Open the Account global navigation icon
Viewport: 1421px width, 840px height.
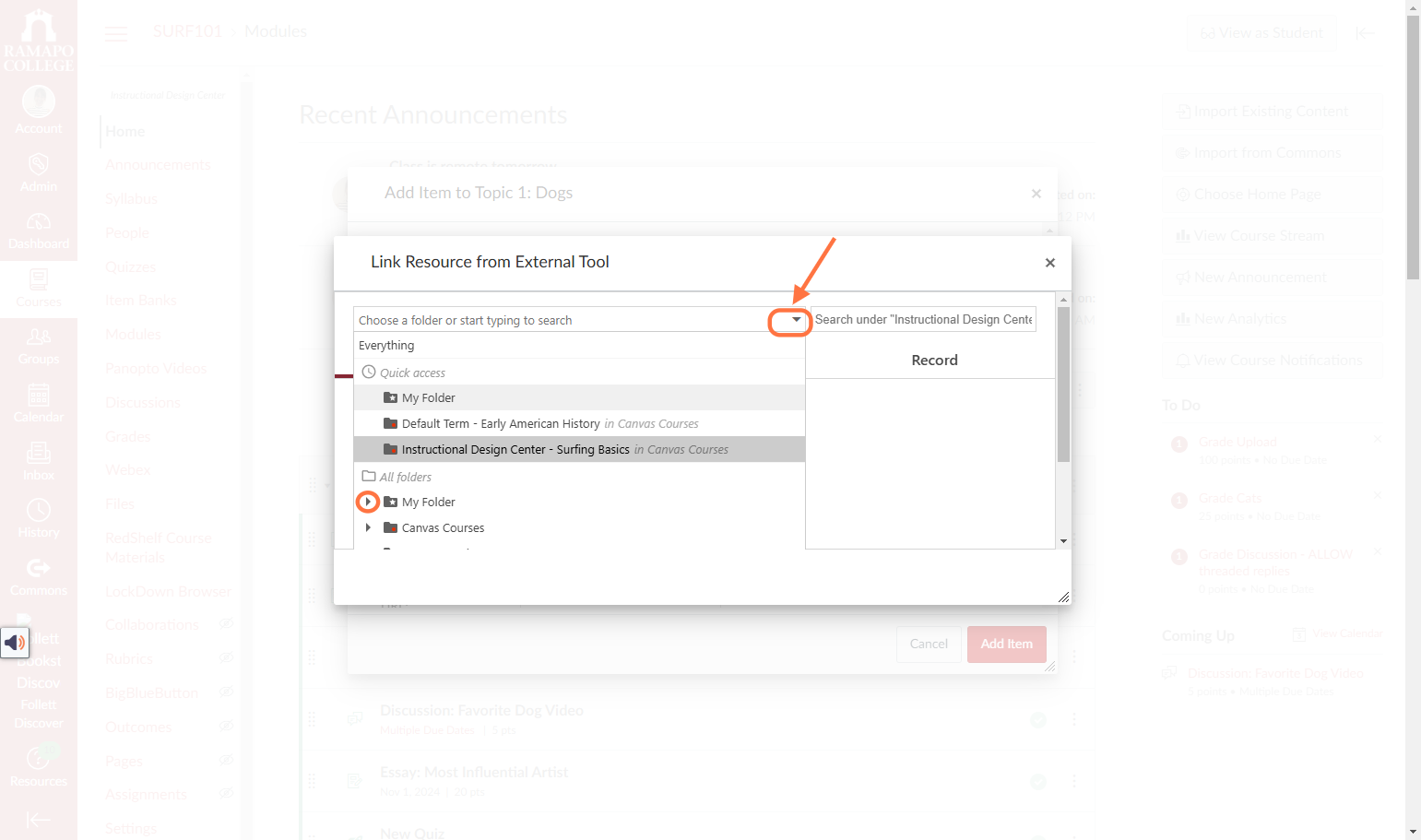click(39, 110)
